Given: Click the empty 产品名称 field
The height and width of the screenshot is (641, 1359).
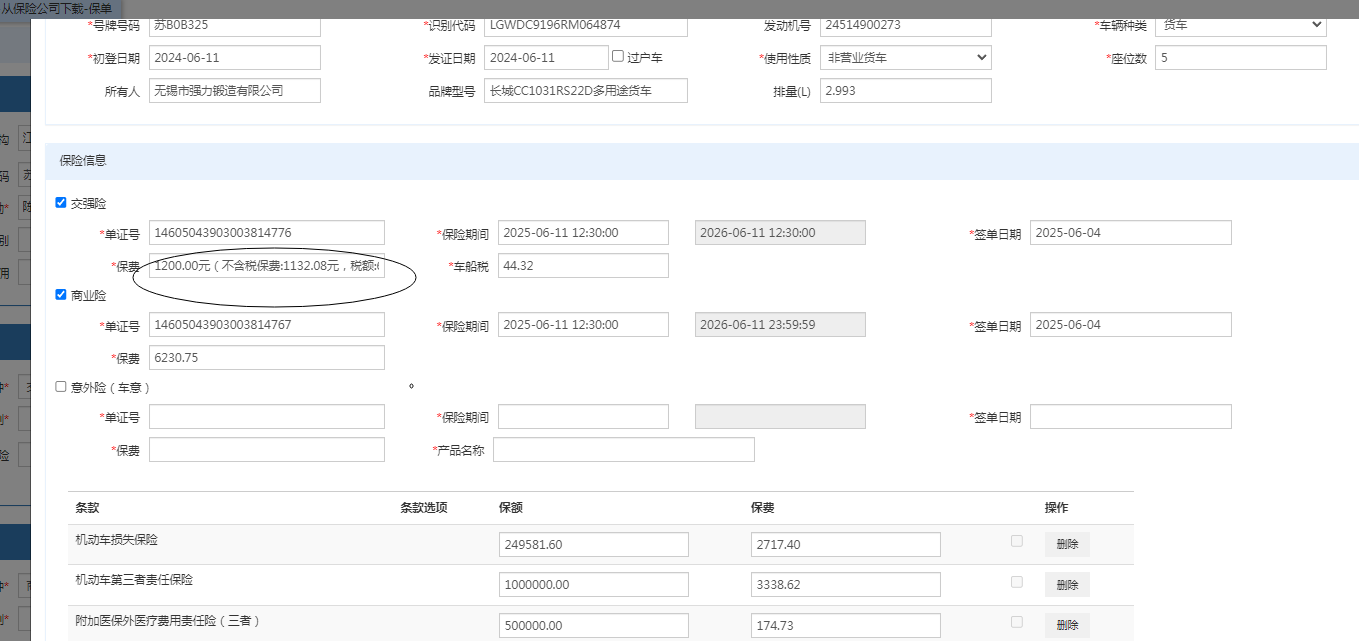Looking at the screenshot, I should click(x=624, y=450).
